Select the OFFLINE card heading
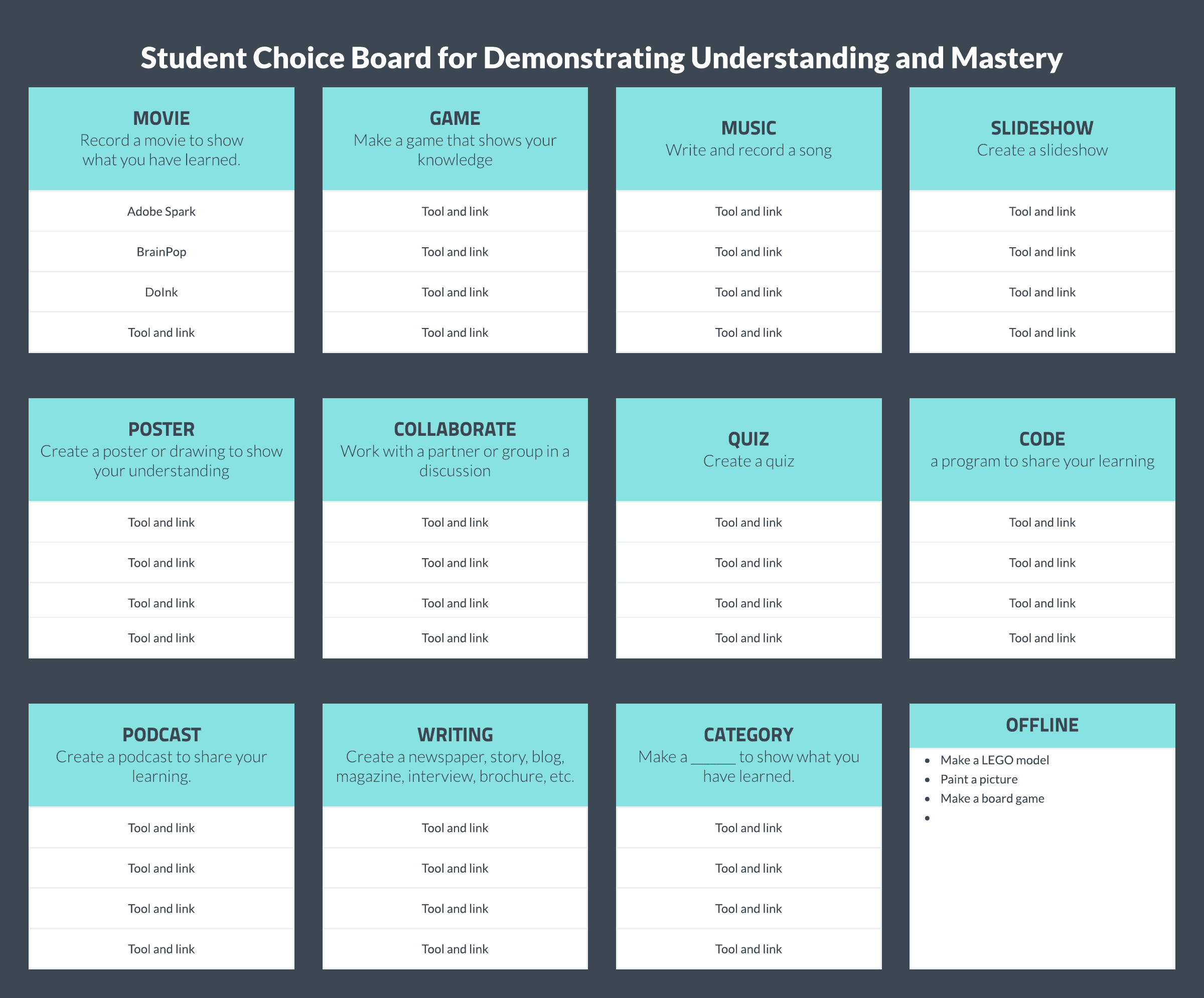1204x998 pixels. pos(1042,725)
